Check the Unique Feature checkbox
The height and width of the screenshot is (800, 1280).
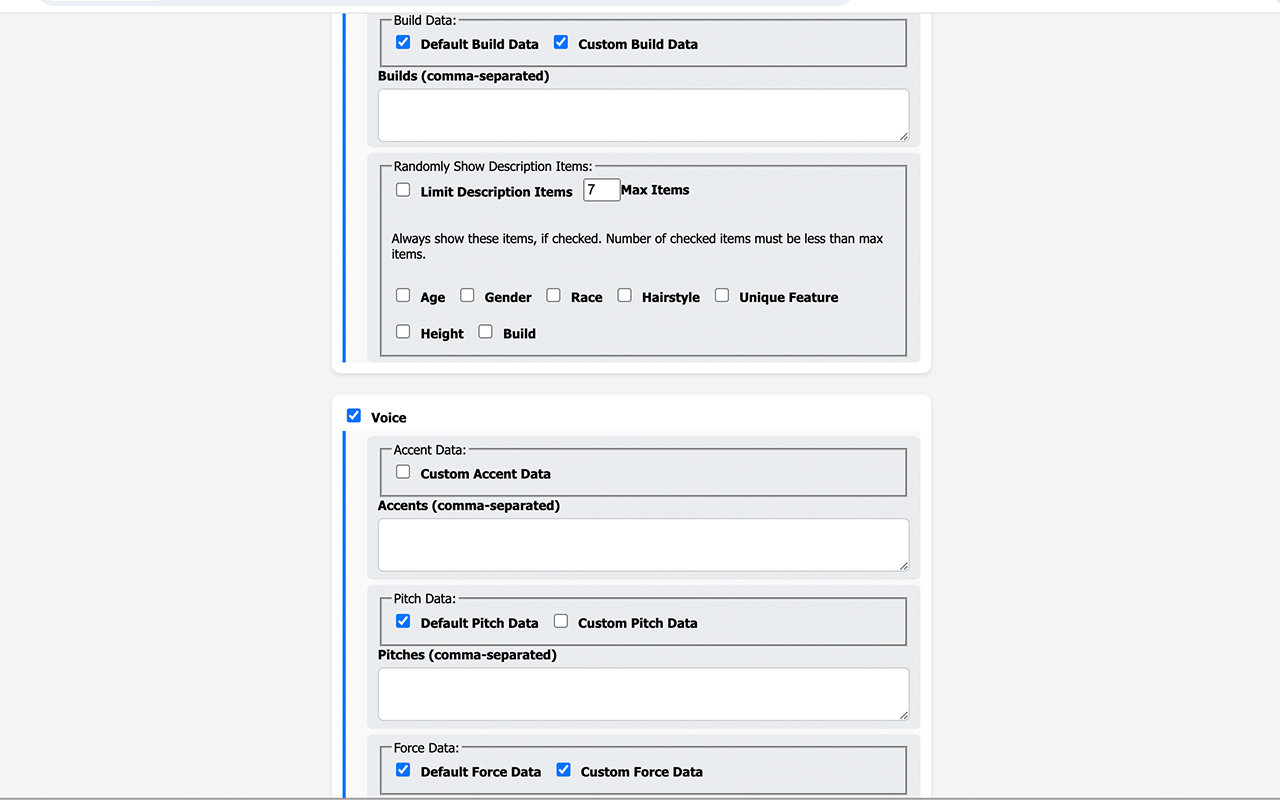pyautogui.click(x=722, y=296)
